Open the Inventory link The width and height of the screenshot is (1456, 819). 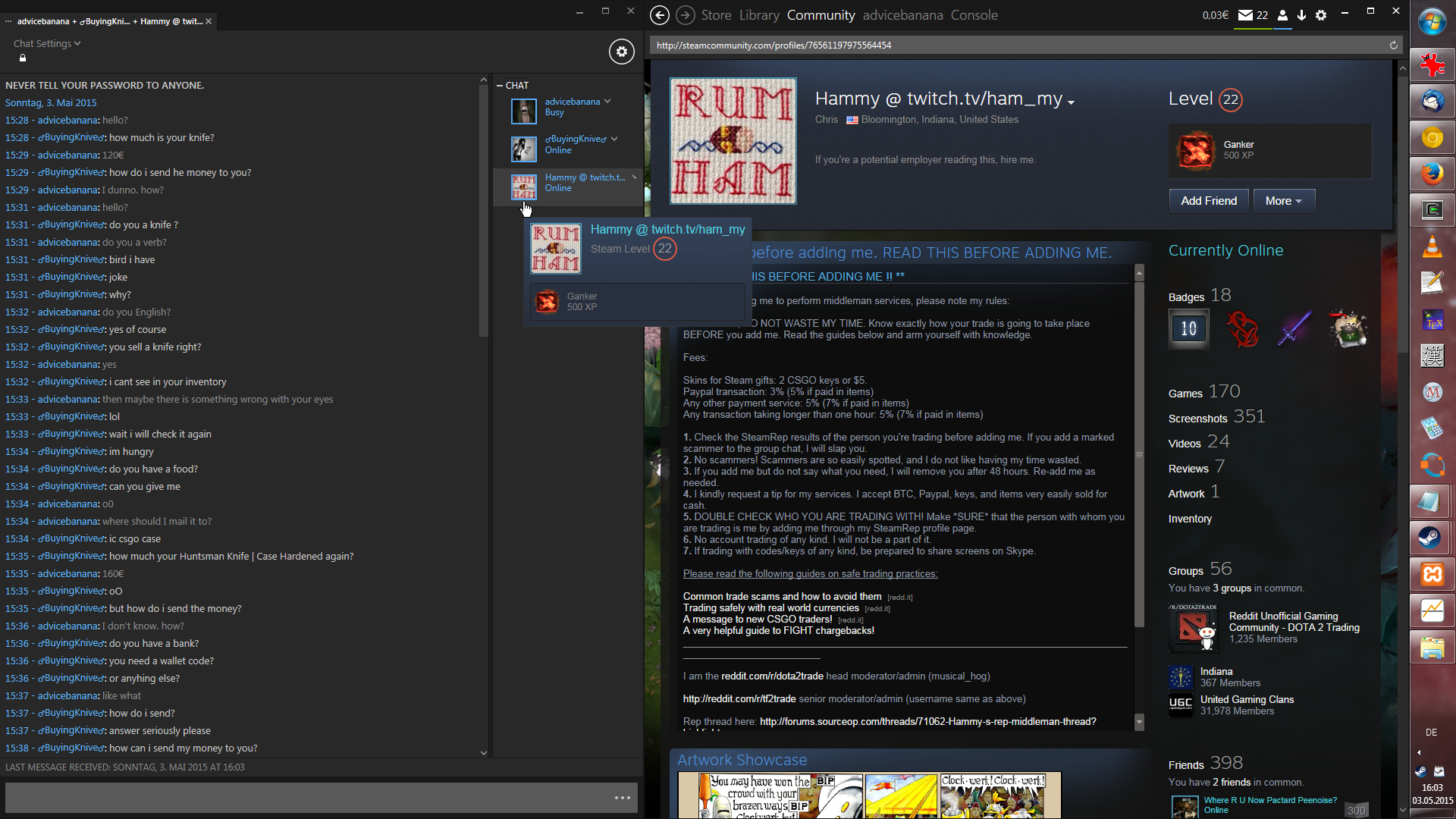(x=1190, y=519)
